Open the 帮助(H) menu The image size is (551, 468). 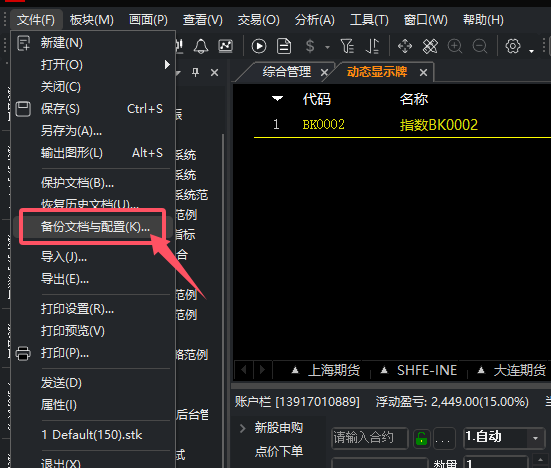[483, 20]
